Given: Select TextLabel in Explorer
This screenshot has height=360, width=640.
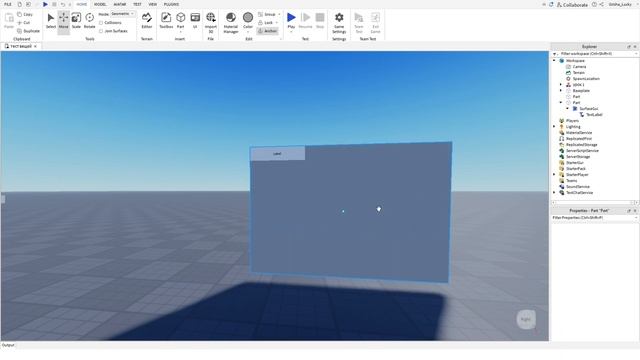Looking at the screenshot, I should 594,115.
